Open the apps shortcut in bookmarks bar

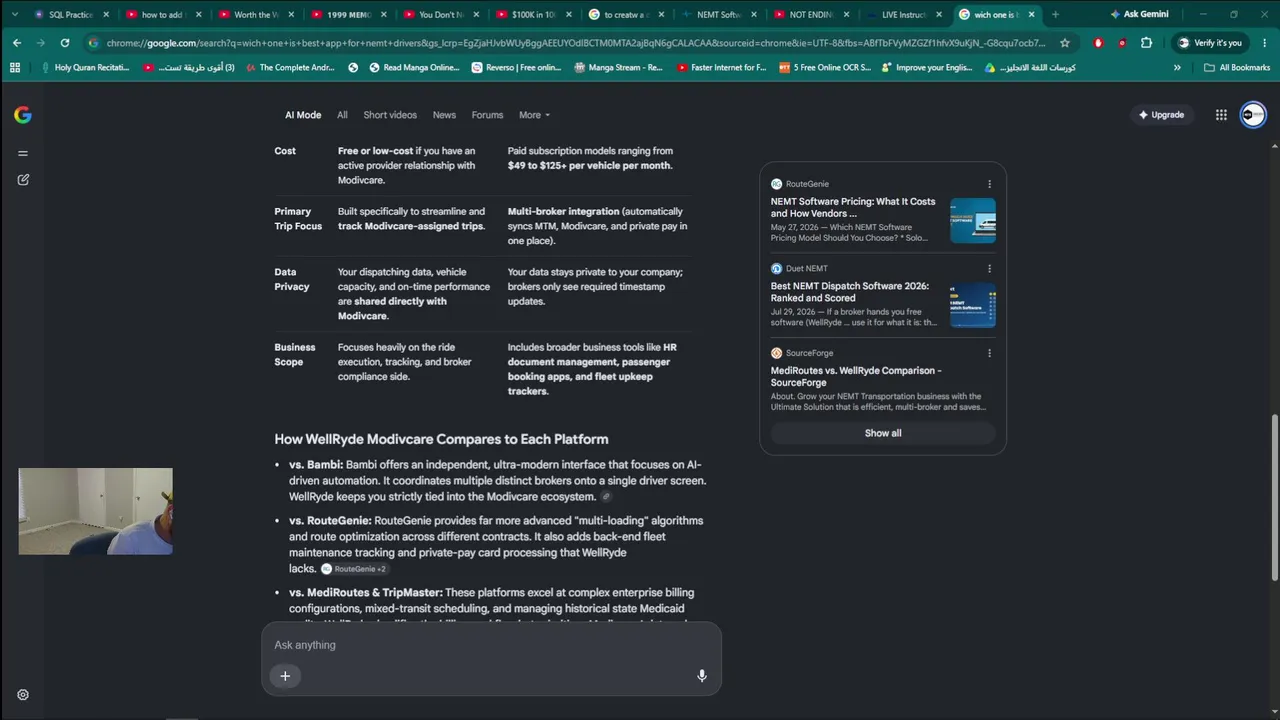(15, 68)
